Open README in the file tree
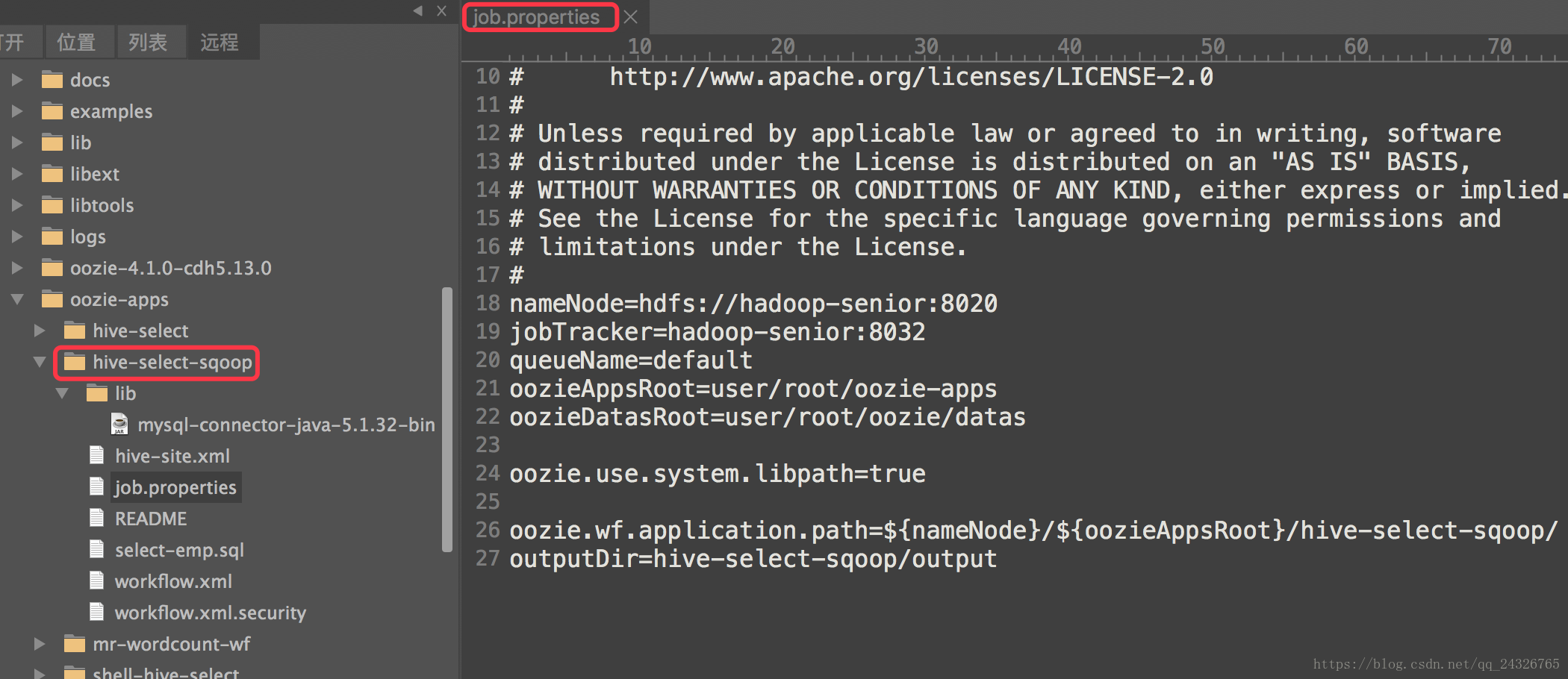The width and height of the screenshot is (1568, 679). [151, 519]
